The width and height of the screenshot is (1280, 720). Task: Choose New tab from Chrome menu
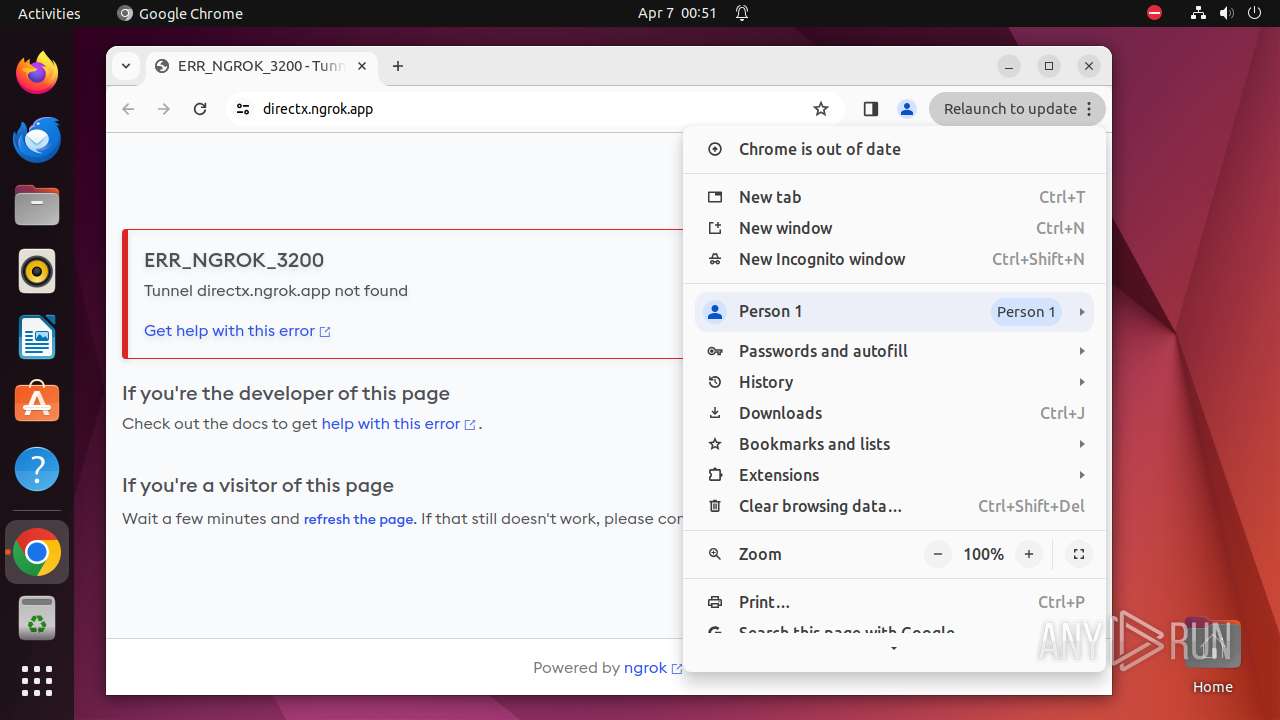coord(894,197)
